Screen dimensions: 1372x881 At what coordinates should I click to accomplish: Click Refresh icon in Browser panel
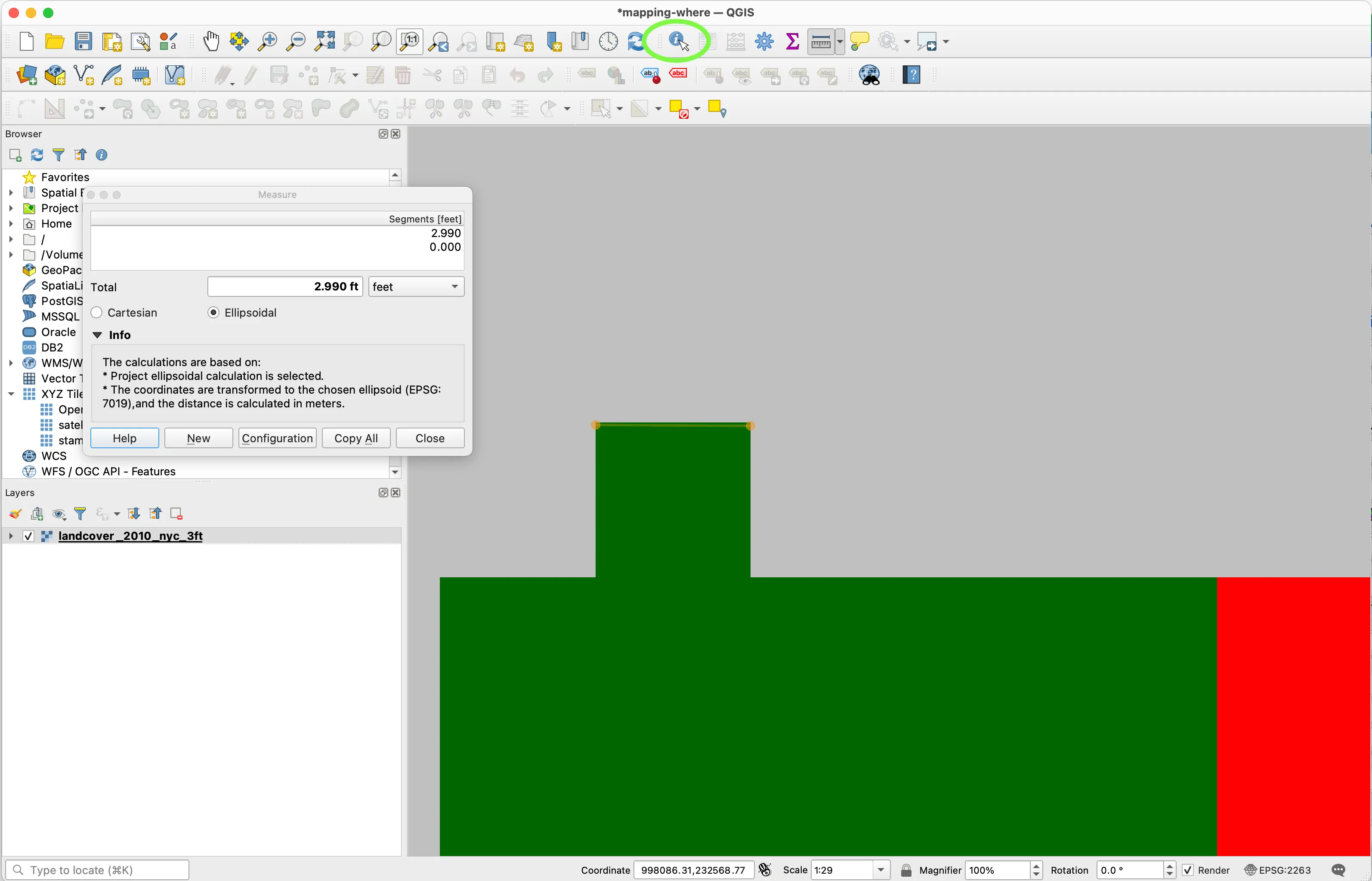click(37, 155)
